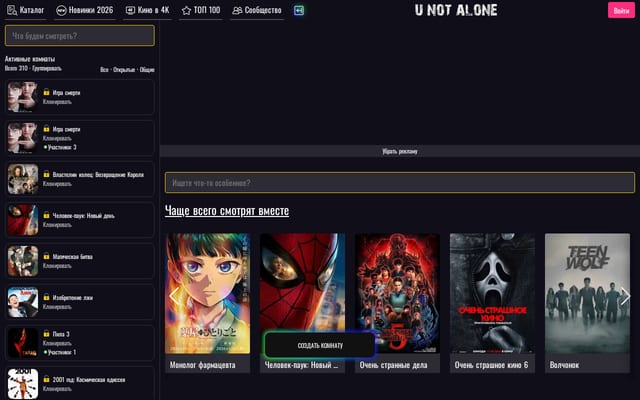Viewport: 640px width, 400px height.
Task: Click the pink Войти button
Action: pyautogui.click(x=621, y=11)
